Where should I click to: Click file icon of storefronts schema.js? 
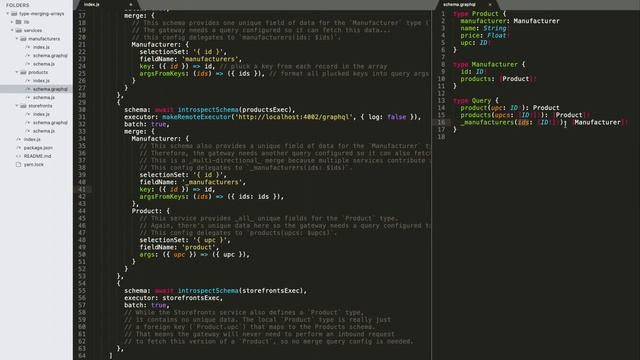pos(28,131)
